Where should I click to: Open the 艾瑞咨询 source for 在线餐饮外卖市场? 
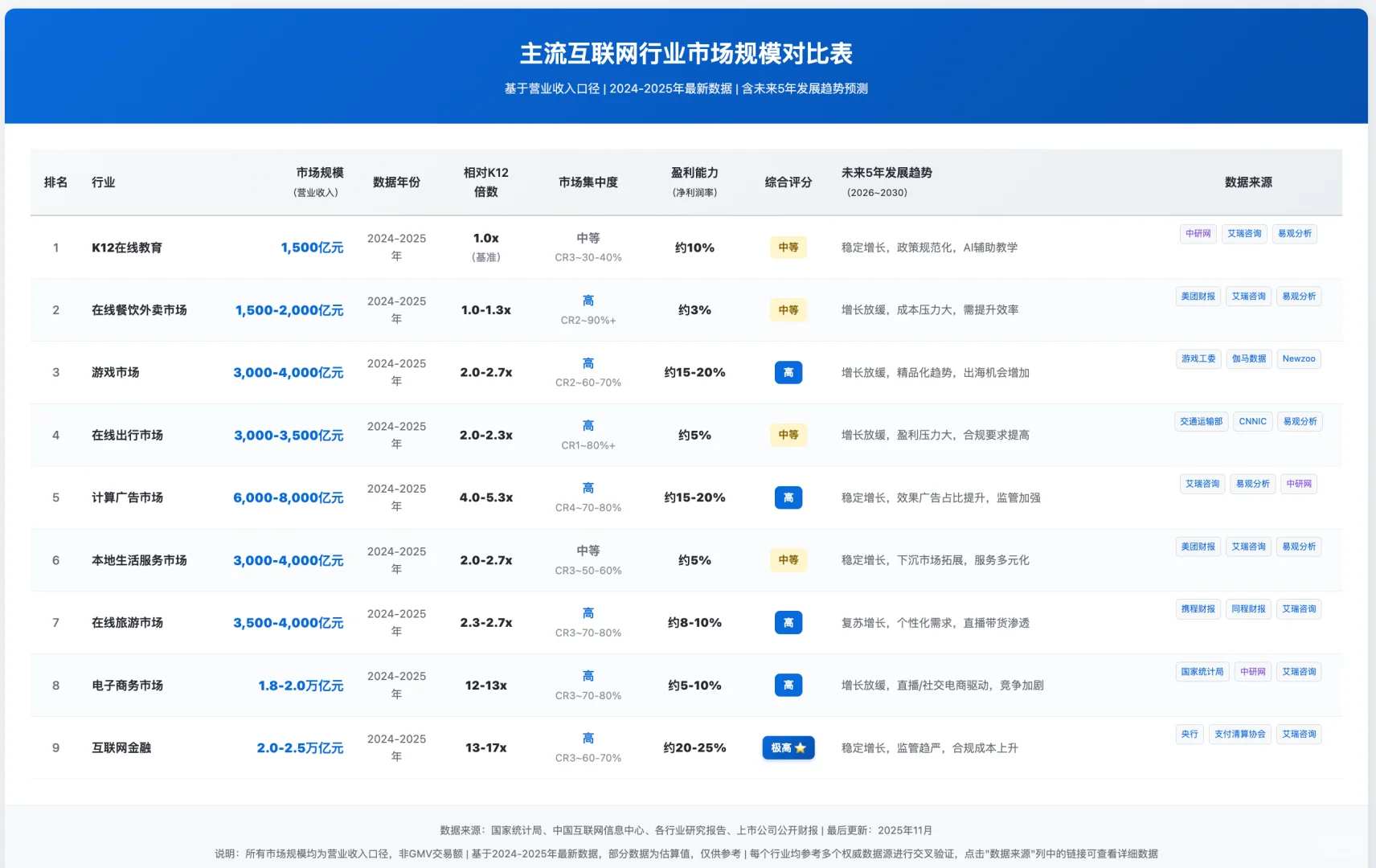[x=1248, y=296]
